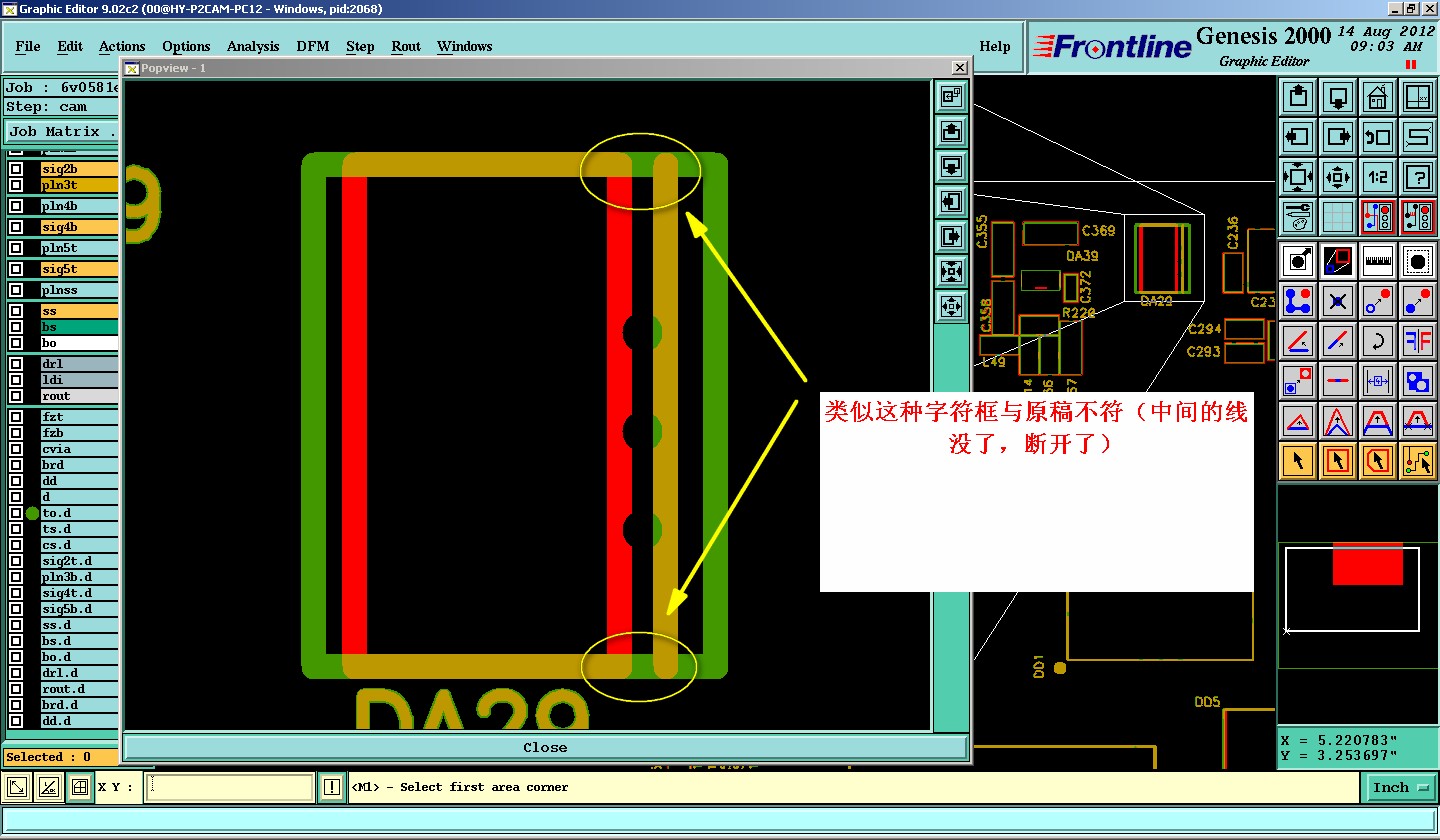Open the tools and palette settings icon
The height and width of the screenshot is (840, 1440).
tap(1298, 216)
